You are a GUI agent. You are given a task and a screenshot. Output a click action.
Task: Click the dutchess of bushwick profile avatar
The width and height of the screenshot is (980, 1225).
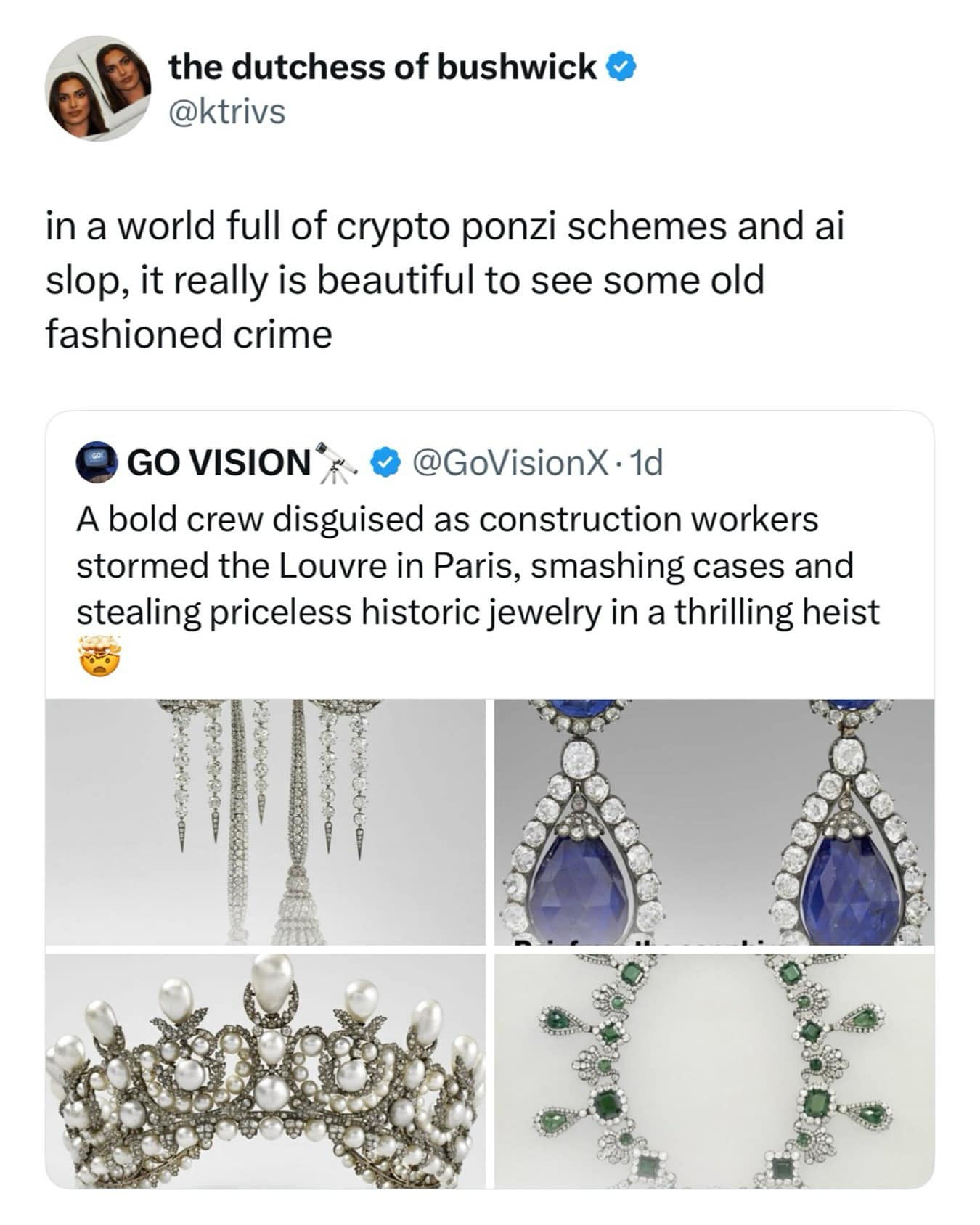[x=99, y=89]
